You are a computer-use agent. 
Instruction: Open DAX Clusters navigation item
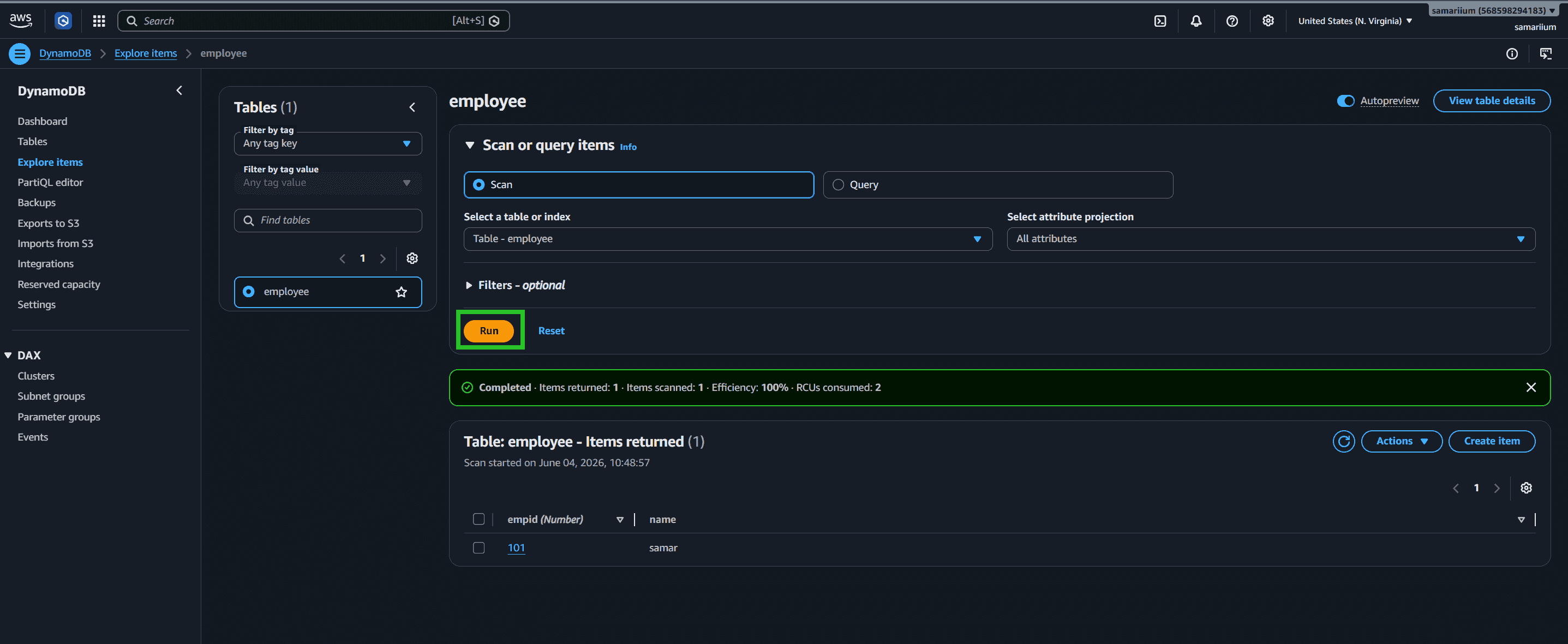coord(36,376)
